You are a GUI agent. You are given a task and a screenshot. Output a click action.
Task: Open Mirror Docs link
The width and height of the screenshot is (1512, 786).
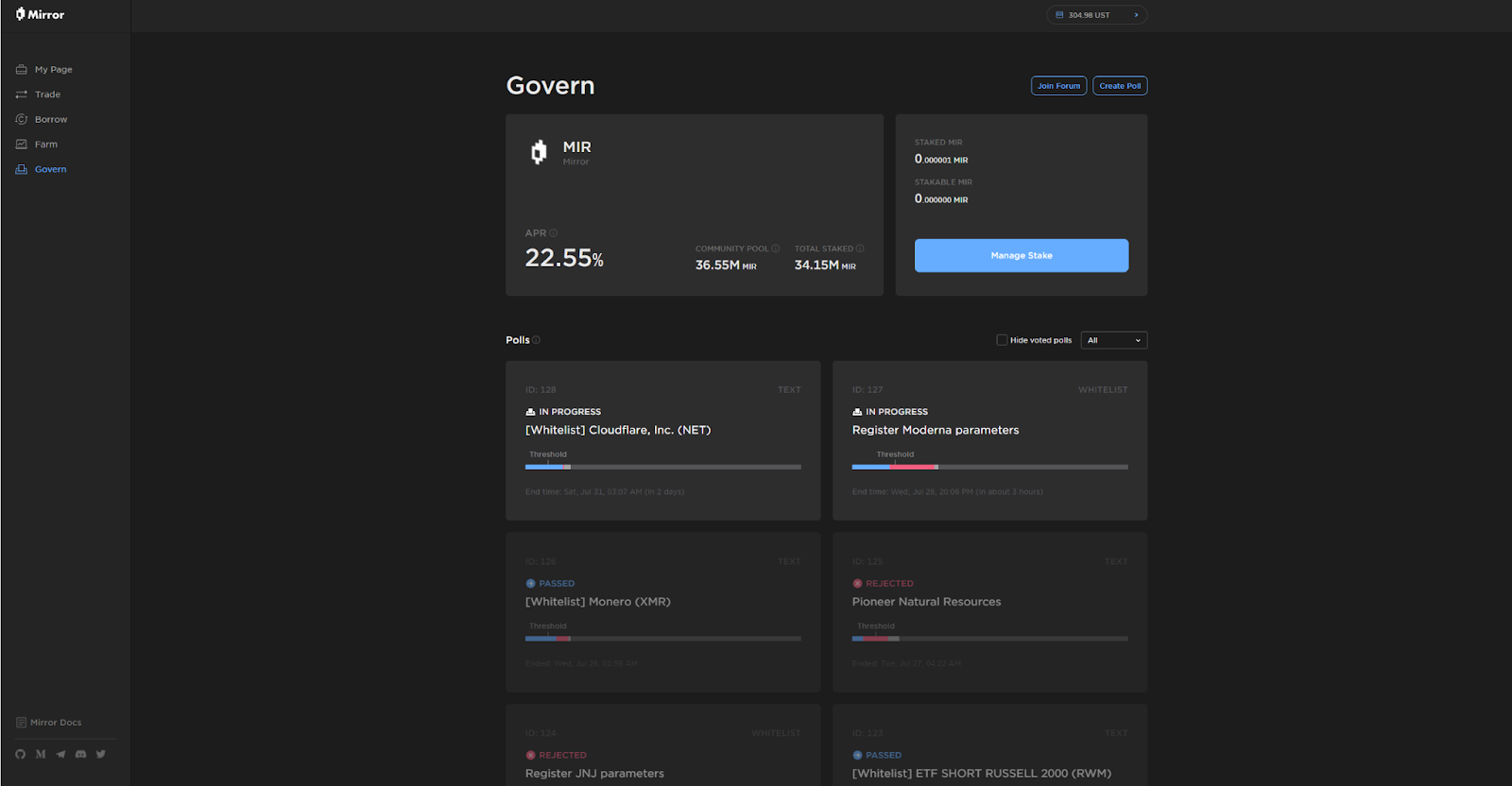point(56,723)
